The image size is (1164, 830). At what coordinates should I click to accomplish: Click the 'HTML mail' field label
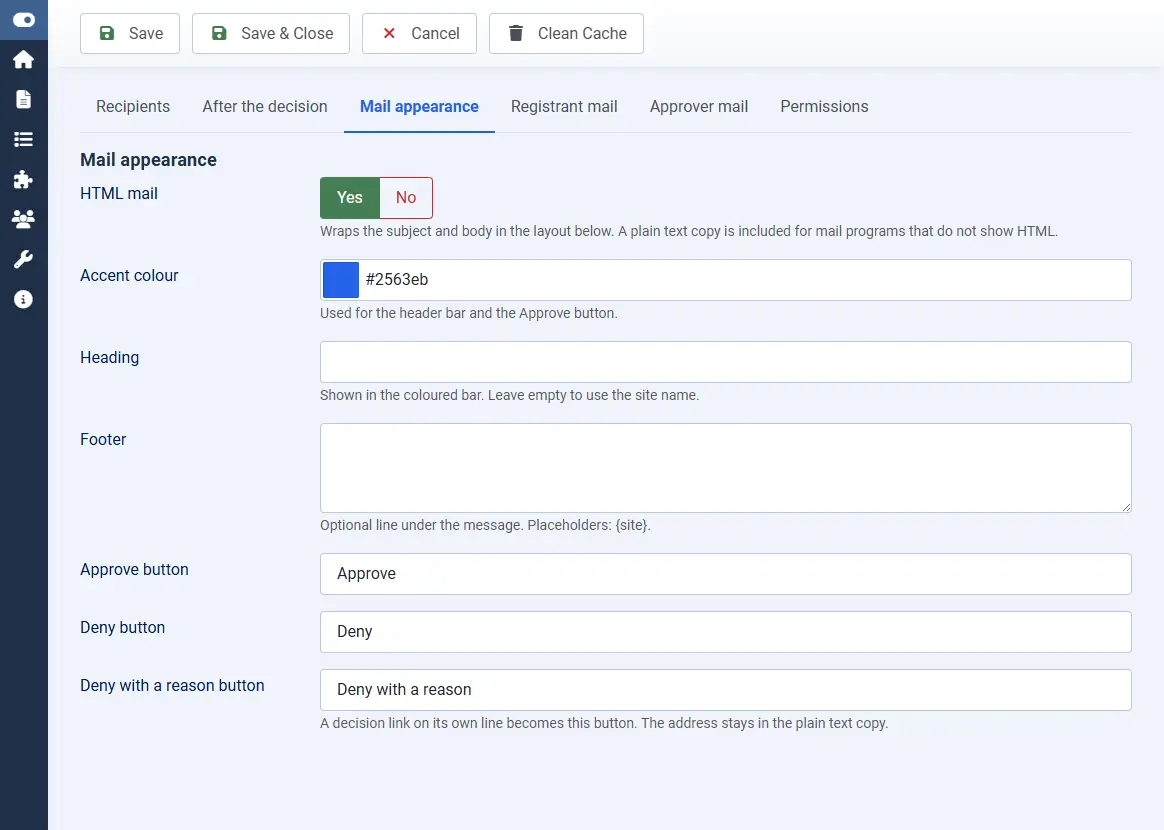[119, 193]
